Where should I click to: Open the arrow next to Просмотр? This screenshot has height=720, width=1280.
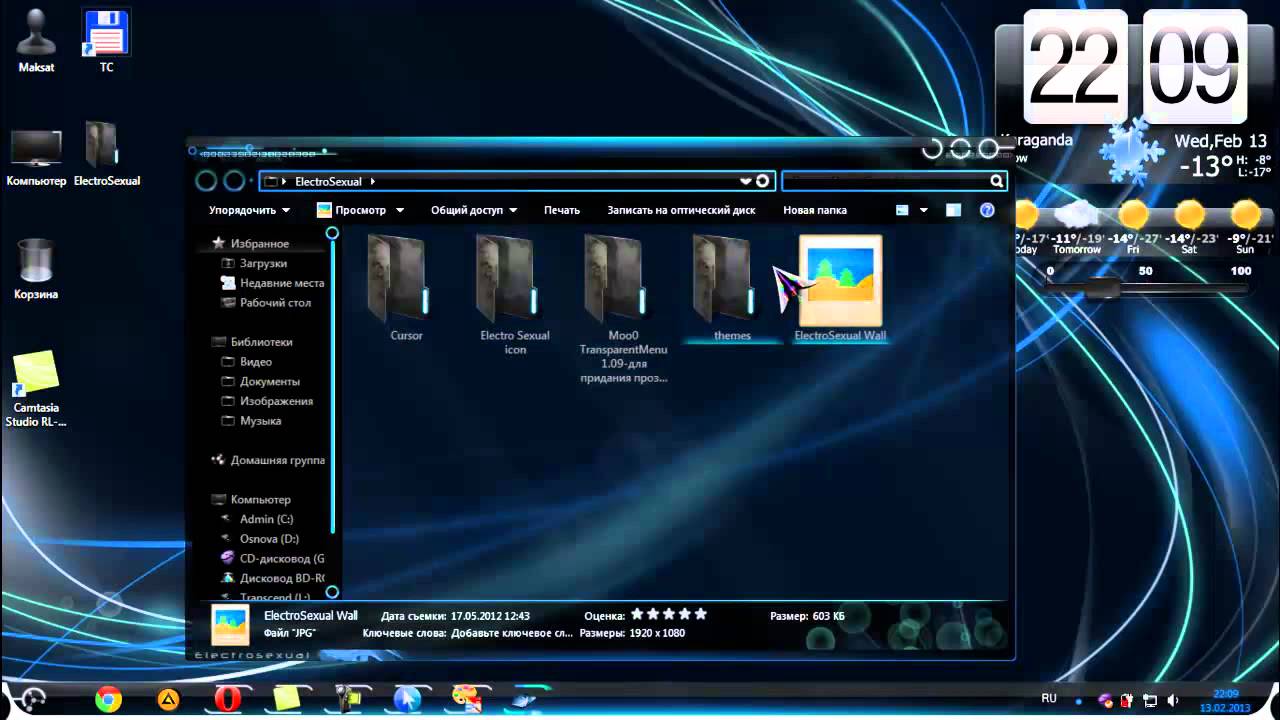[400, 210]
